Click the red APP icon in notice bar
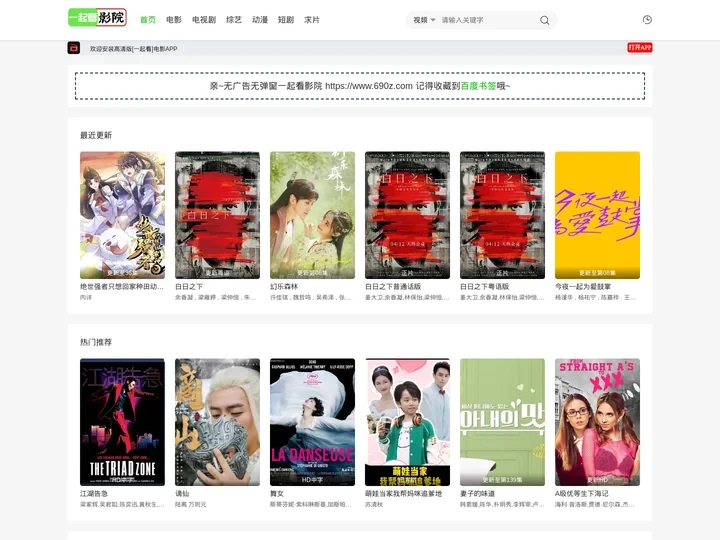The image size is (720, 540). [x=74, y=48]
